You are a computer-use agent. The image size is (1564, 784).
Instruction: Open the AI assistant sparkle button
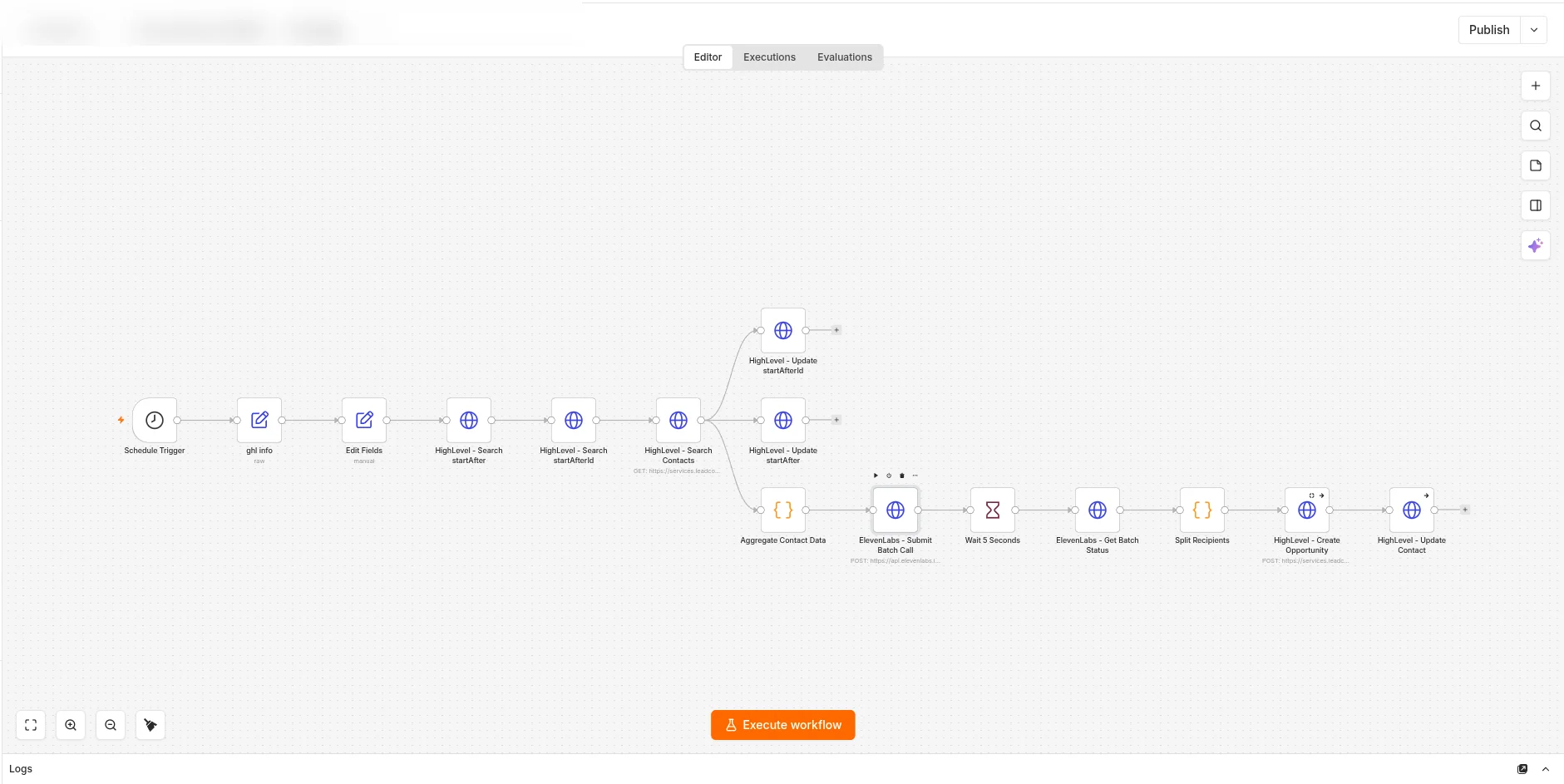coord(1536,245)
